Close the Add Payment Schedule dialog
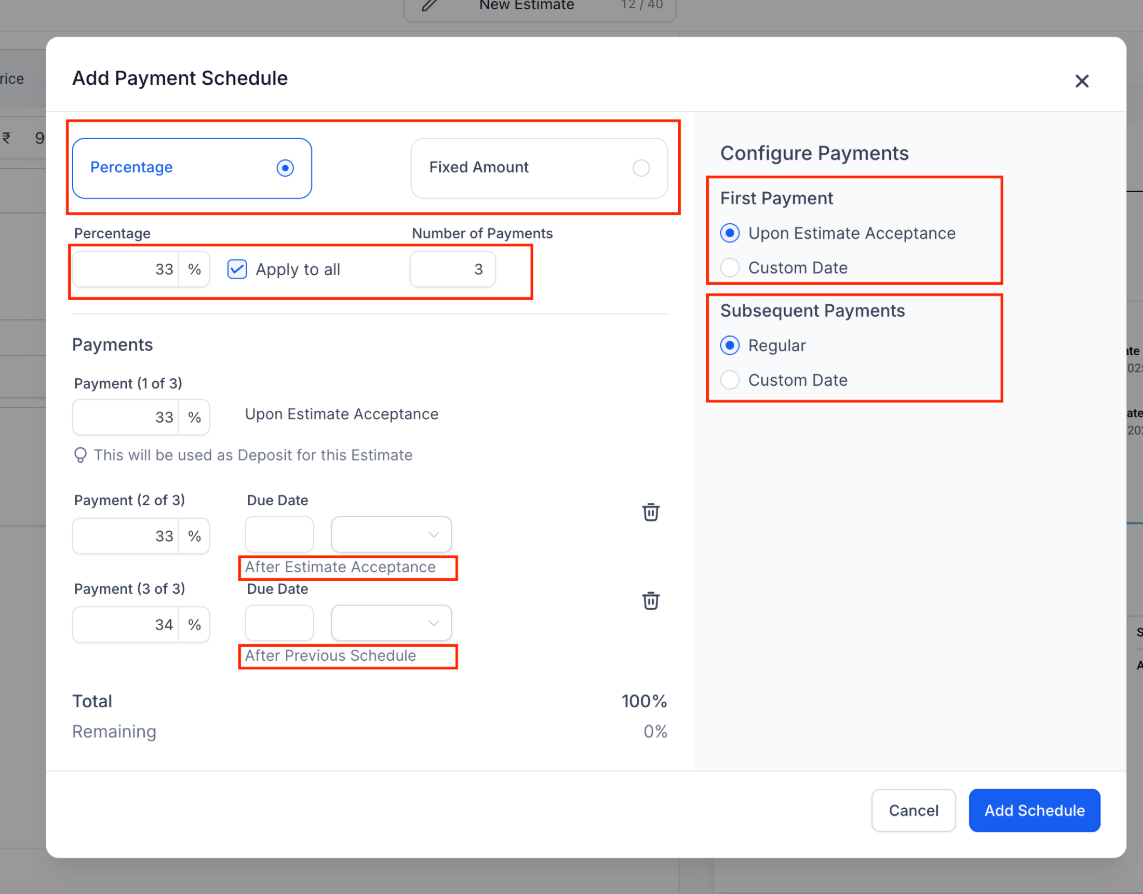This screenshot has height=894, width=1143. (1081, 81)
